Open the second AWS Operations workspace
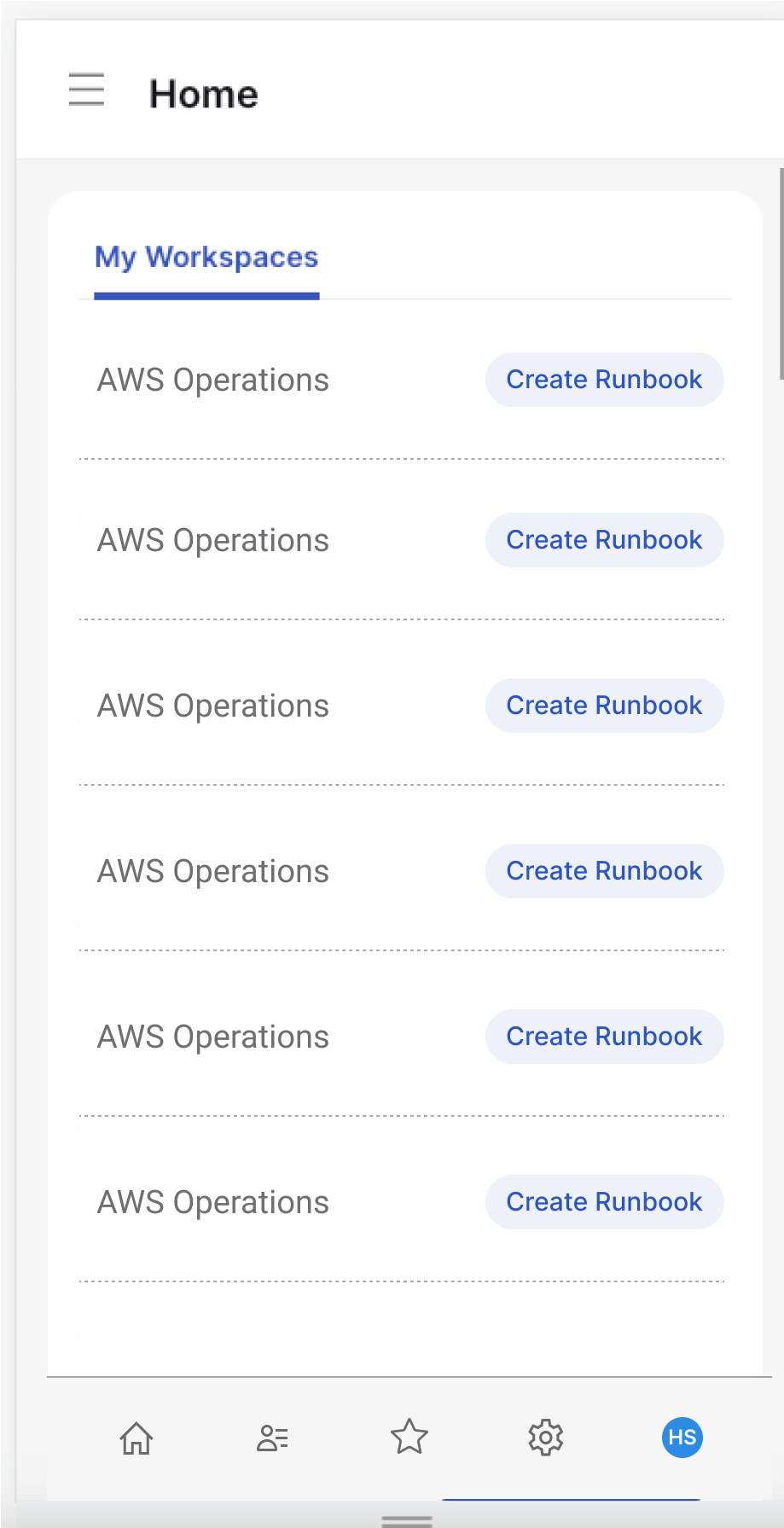This screenshot has height=1528, width=784. (213, 541)
